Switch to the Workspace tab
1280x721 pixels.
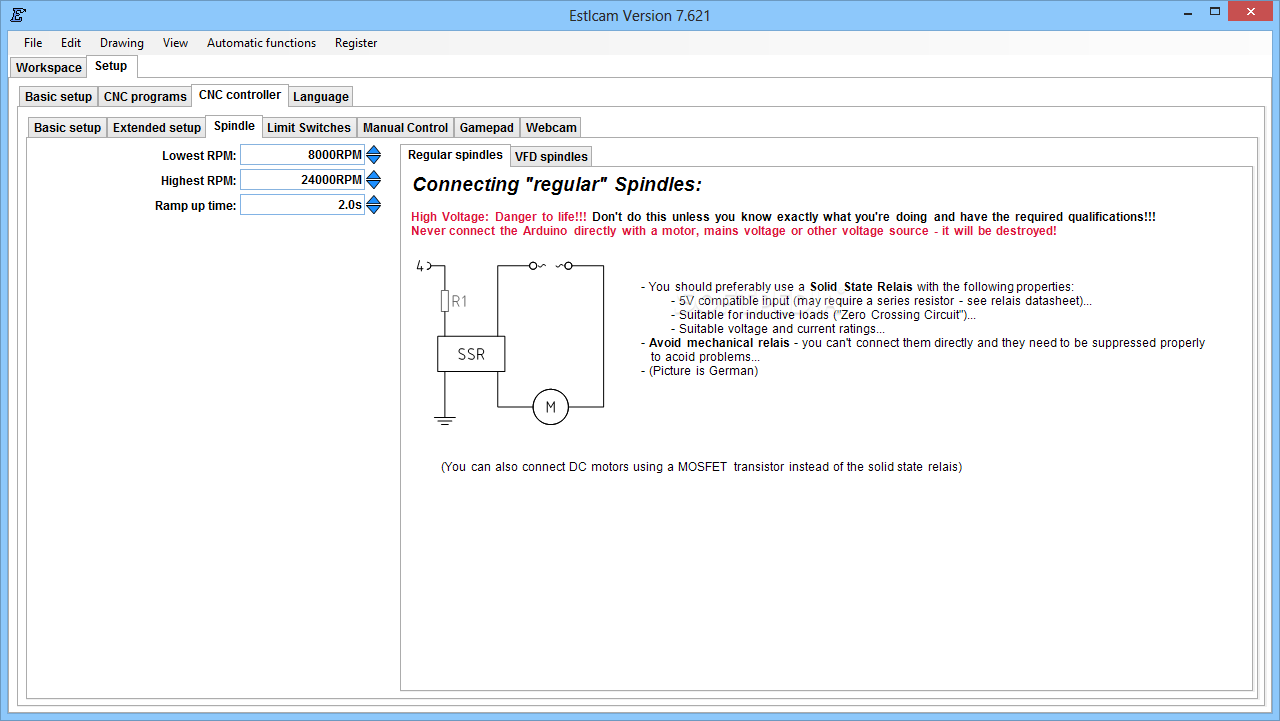tap(49, 68)
